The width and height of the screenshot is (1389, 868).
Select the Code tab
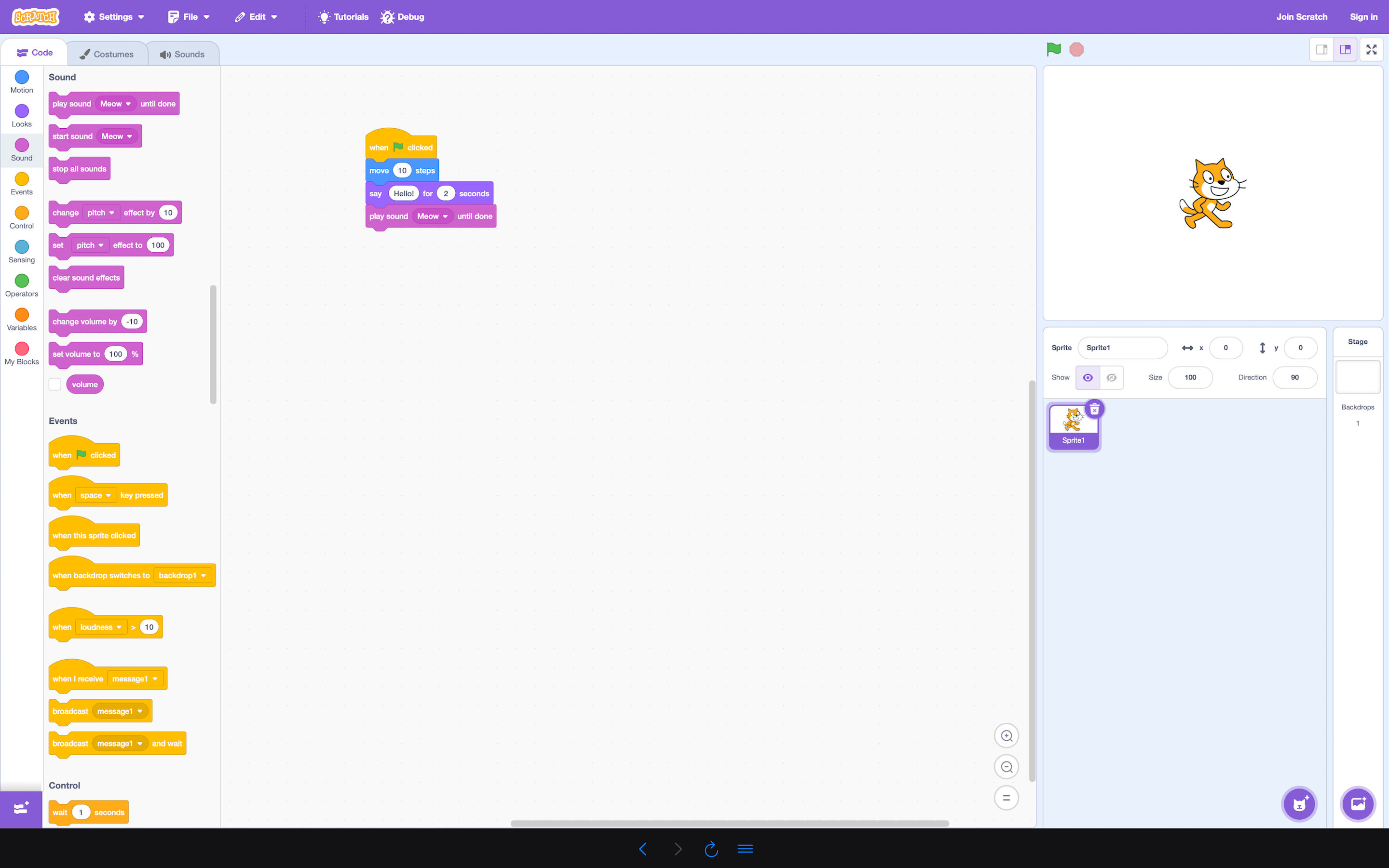(34, 52)
